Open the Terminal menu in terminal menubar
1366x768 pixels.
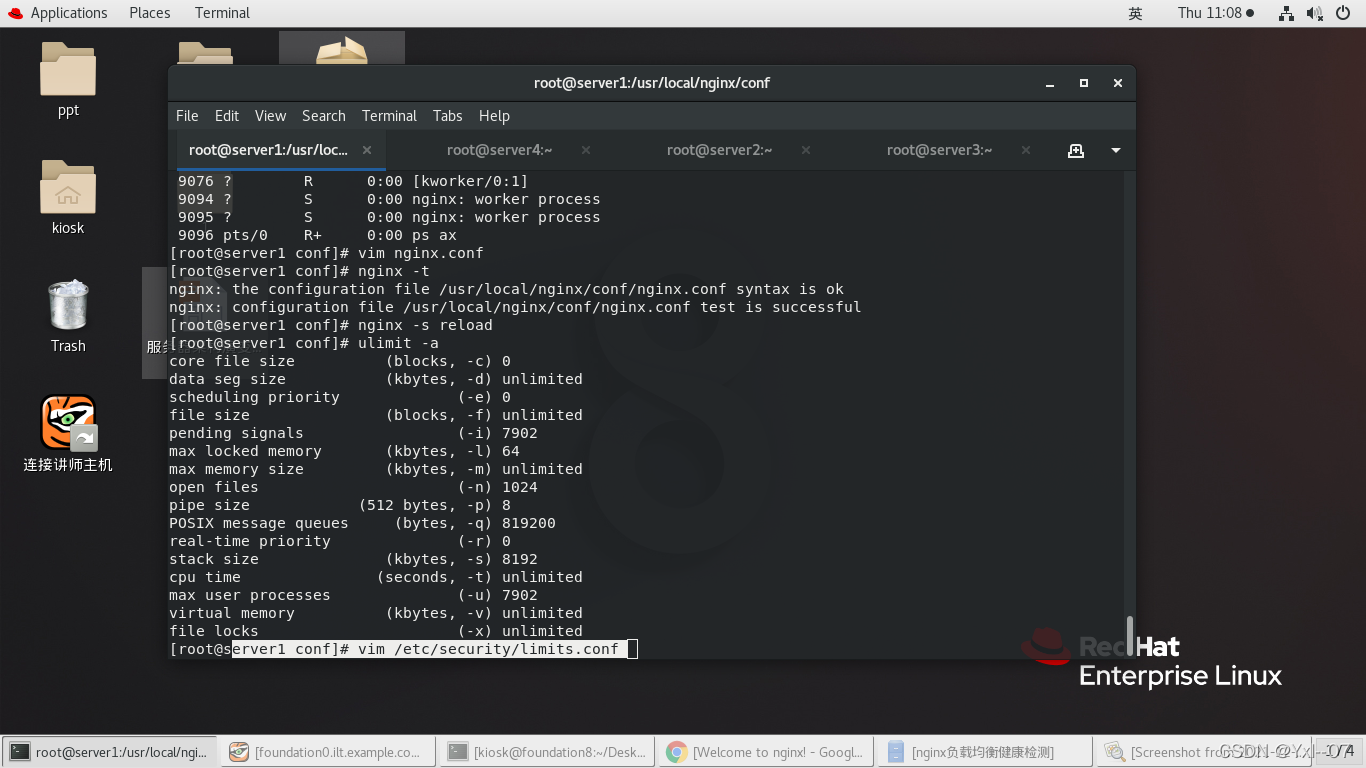(x=389, y=116)
